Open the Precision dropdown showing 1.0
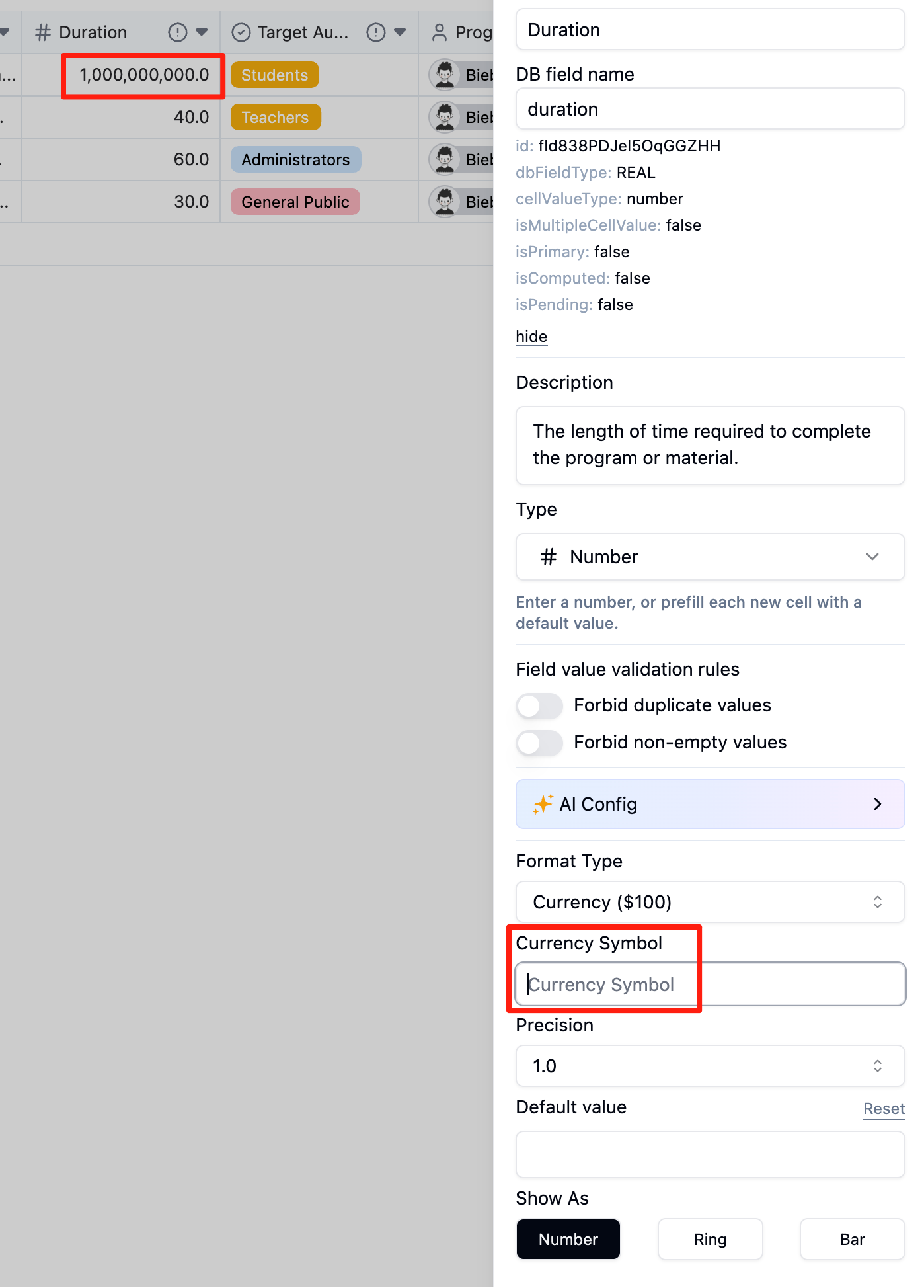This screenshot has width=924, height=1288. (710, 1066)
